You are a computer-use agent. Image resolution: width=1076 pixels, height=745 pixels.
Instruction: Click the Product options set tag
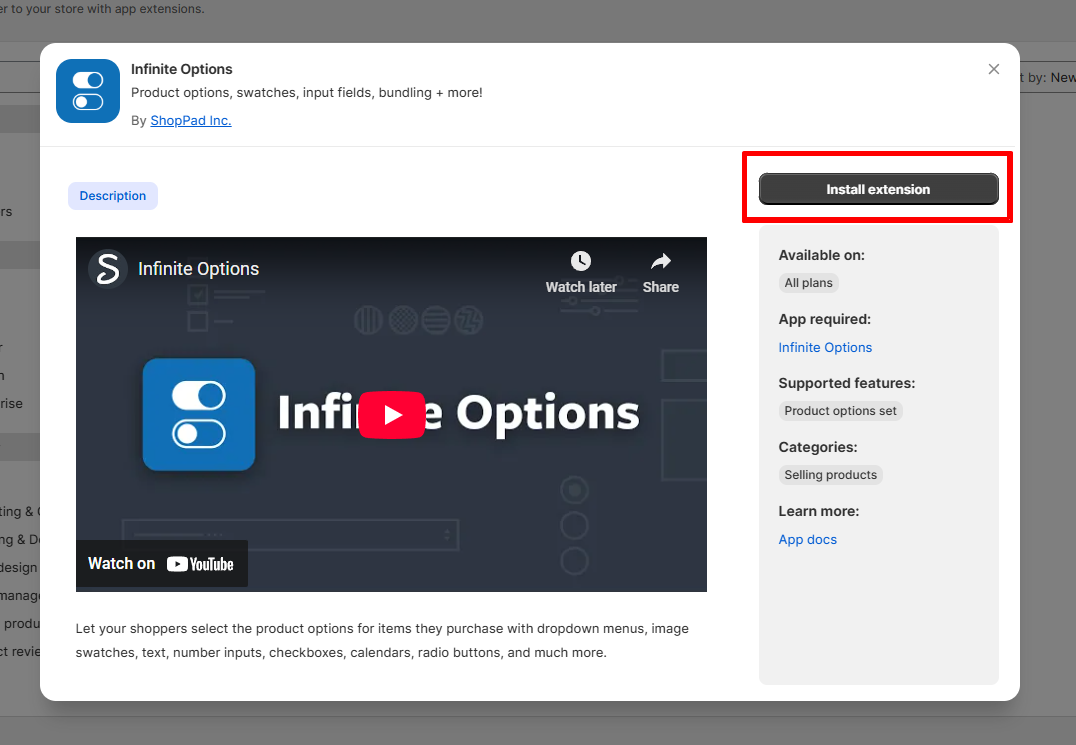pyautogui.click(x=840, y=411)
